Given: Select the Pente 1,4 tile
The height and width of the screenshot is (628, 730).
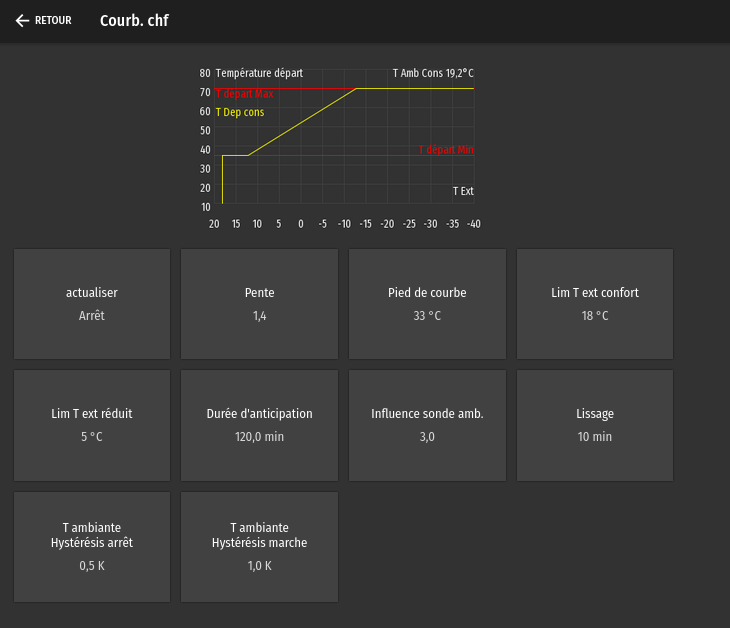Looking at the screenshot, I should click(x=259, y=304).
